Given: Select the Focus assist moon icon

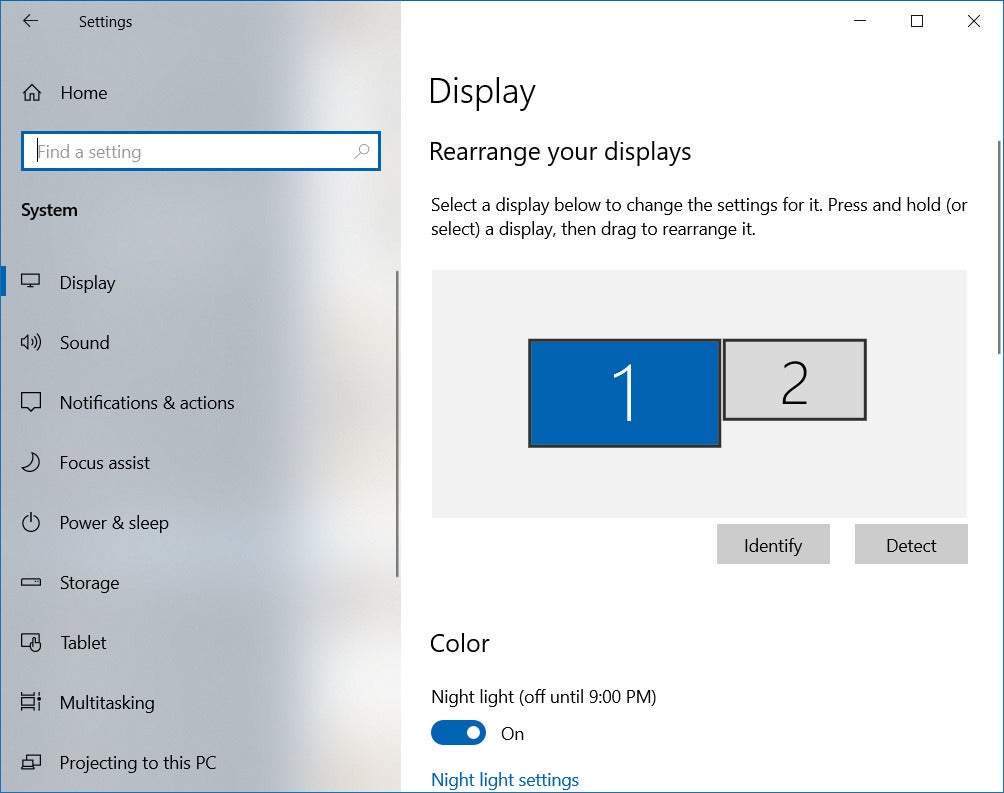Looking at the screenshot, I should point(31,462).
